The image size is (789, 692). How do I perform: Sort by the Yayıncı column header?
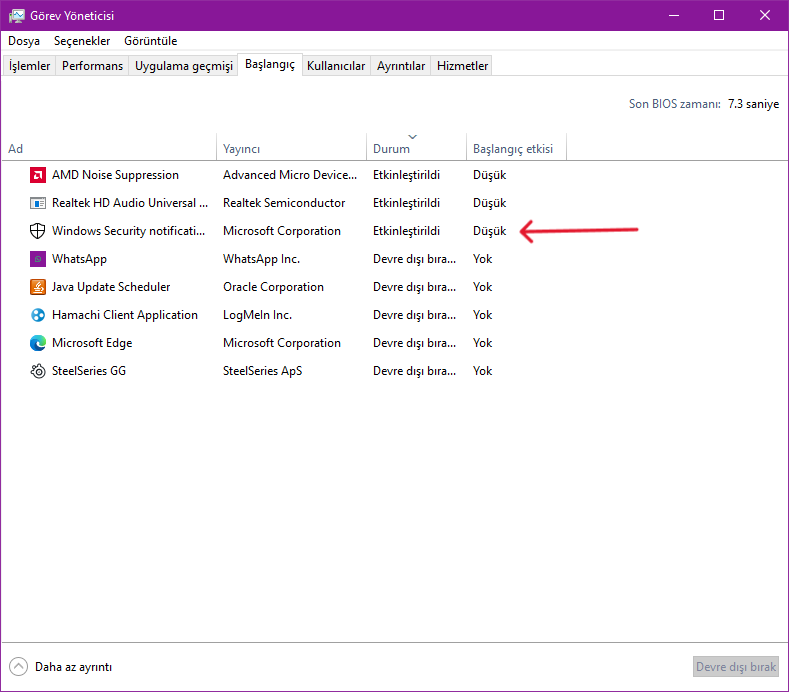[x=291, y=146]
